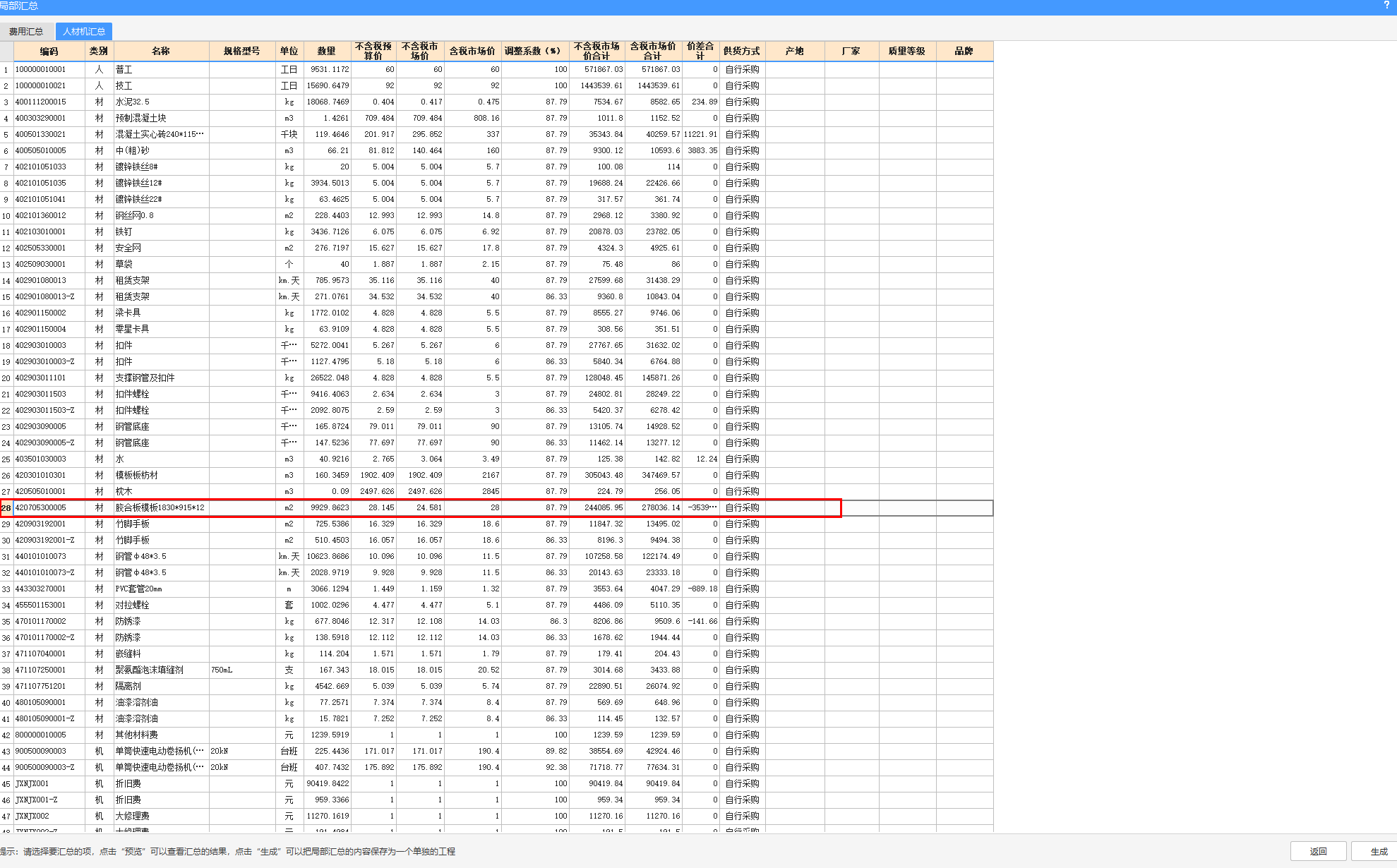Click the 返回 button
Screen dimensions: 1397x868
[x=1319, y=851]
